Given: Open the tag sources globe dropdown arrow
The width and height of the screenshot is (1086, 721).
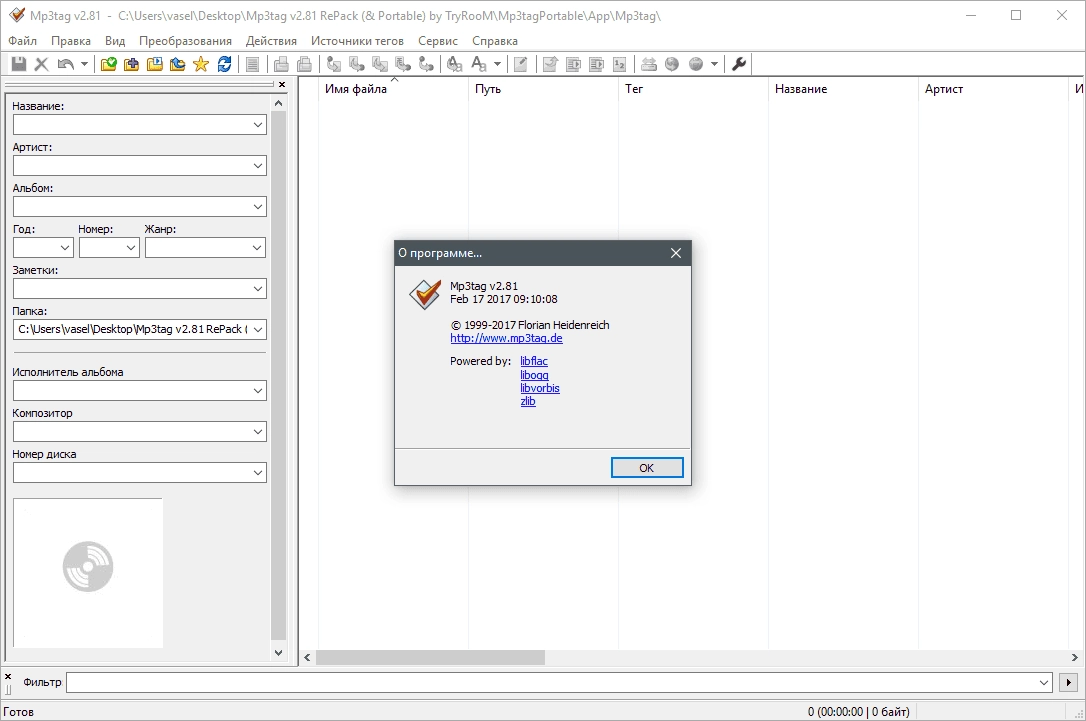Looking at the screenshot, I should pyautogui.click(x=714, y=64).
